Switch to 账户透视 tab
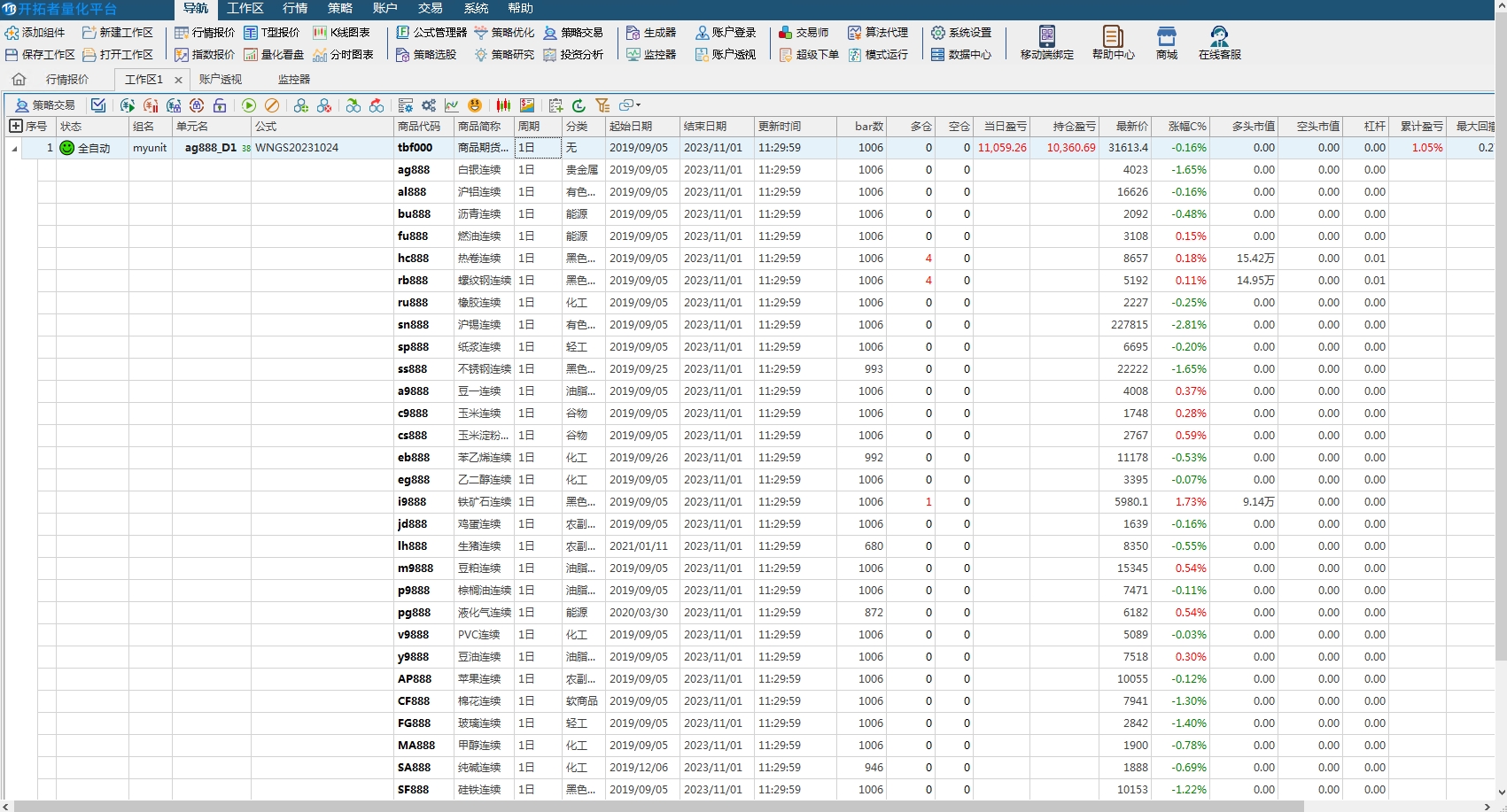 tap(221, 80)
